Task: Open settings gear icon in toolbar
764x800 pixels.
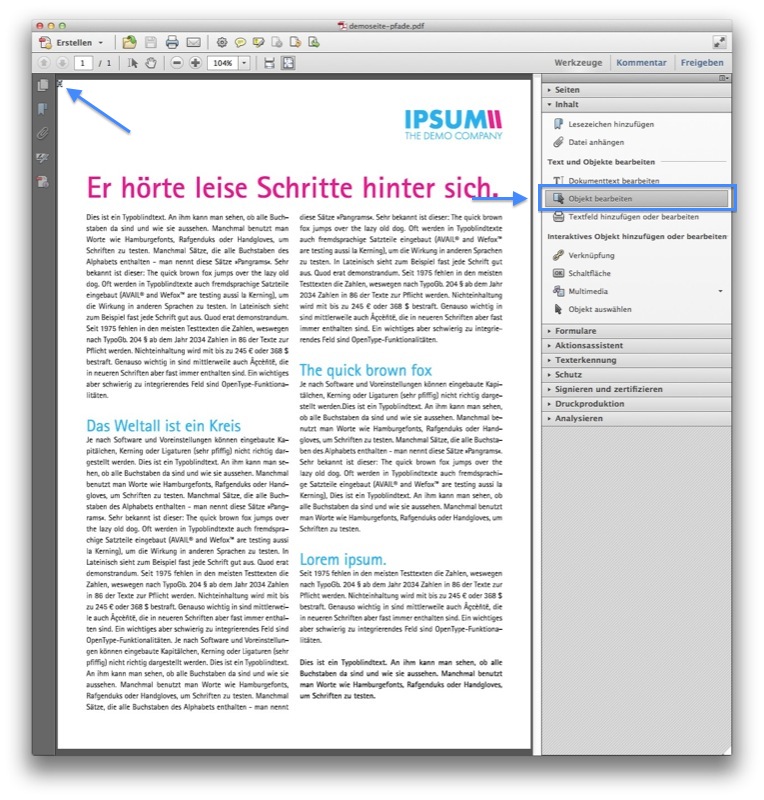Action: 221,42
